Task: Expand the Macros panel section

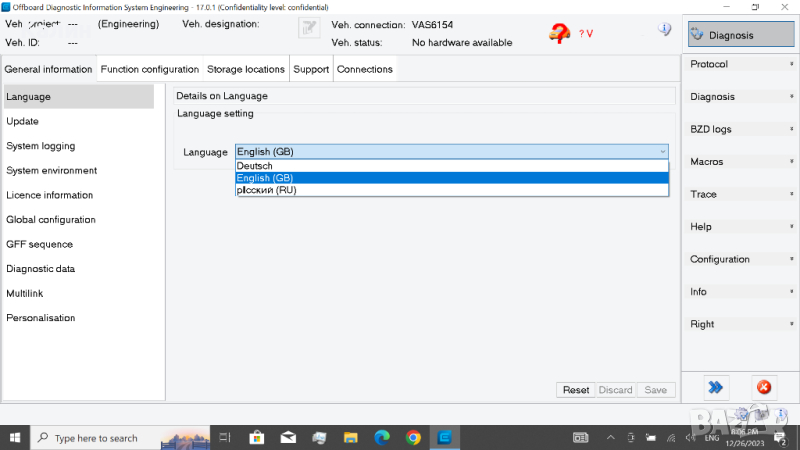Action: 740,162
